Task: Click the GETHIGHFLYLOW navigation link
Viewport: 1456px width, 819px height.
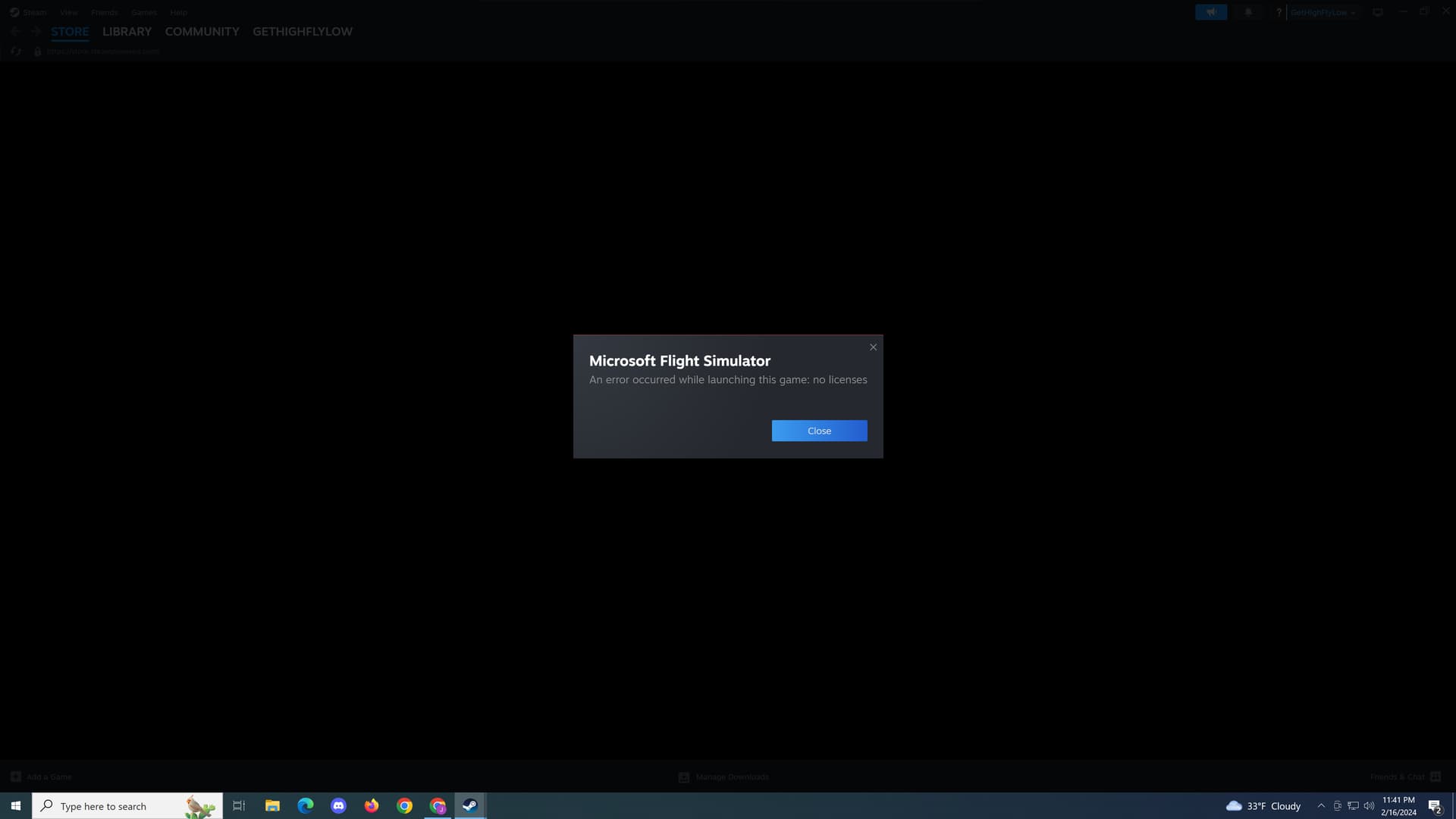Action: tap(302, 31)
